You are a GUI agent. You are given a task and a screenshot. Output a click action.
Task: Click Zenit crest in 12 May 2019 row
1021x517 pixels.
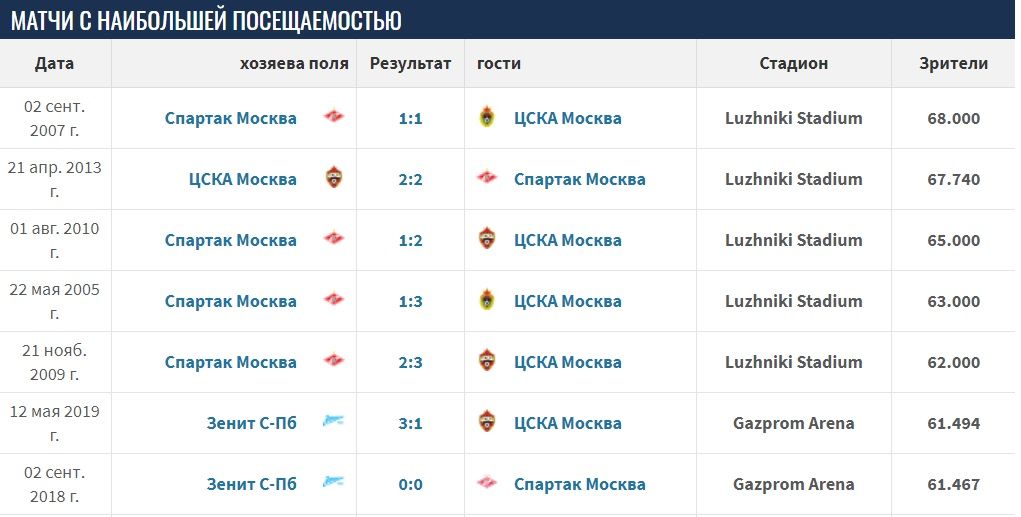coord(333,421)
